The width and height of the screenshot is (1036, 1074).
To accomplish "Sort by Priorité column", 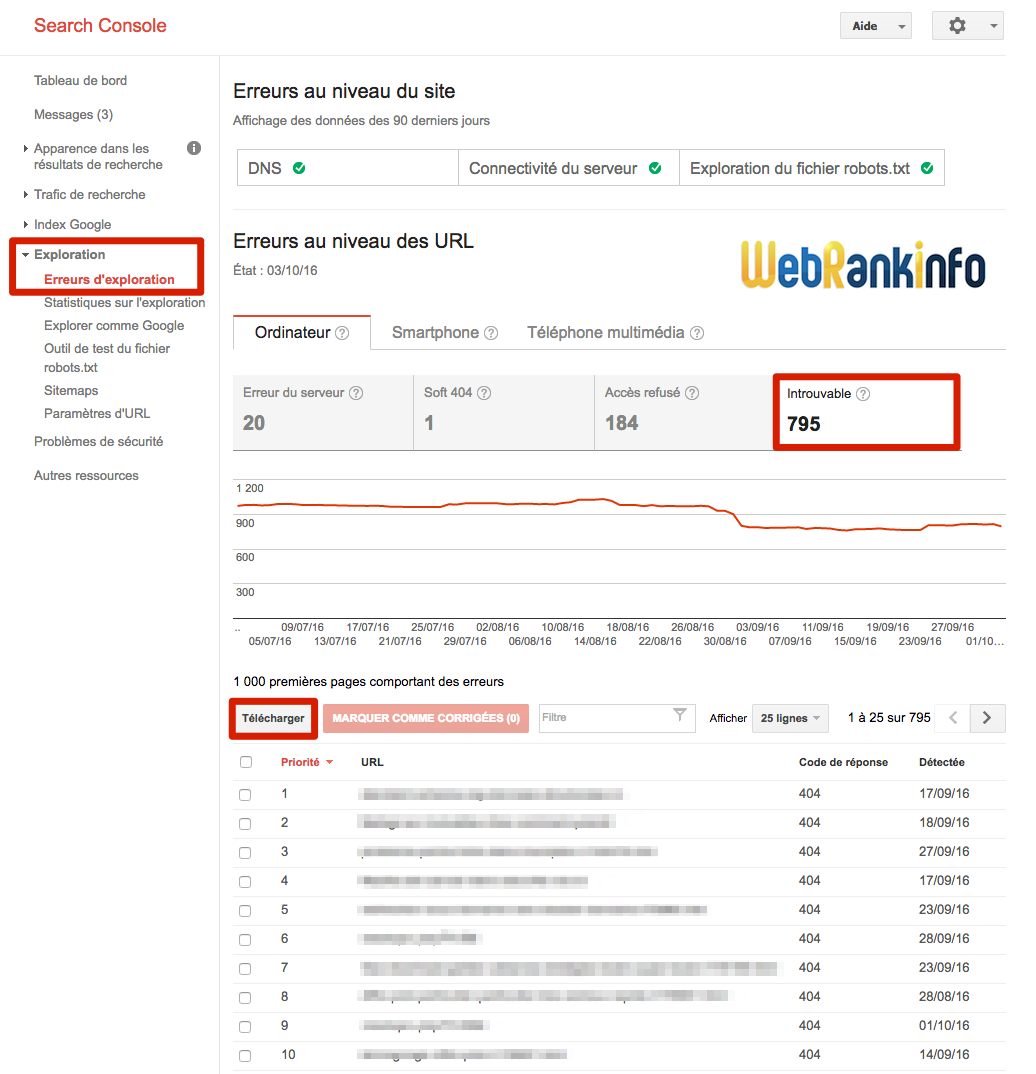I will pos(307,762).
